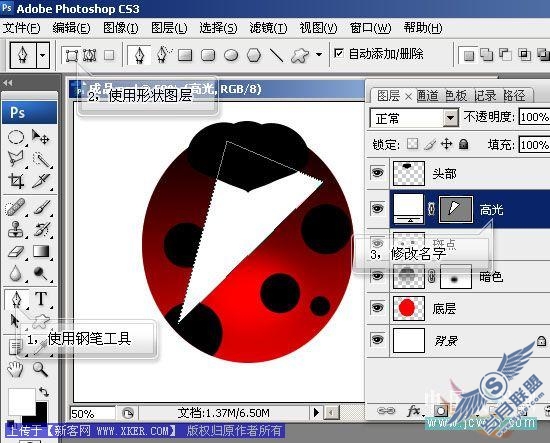Image resolution: width=550 pixels, height=443 pixels.
Task: Select the Gradient tool
Action: click(41, 251)
